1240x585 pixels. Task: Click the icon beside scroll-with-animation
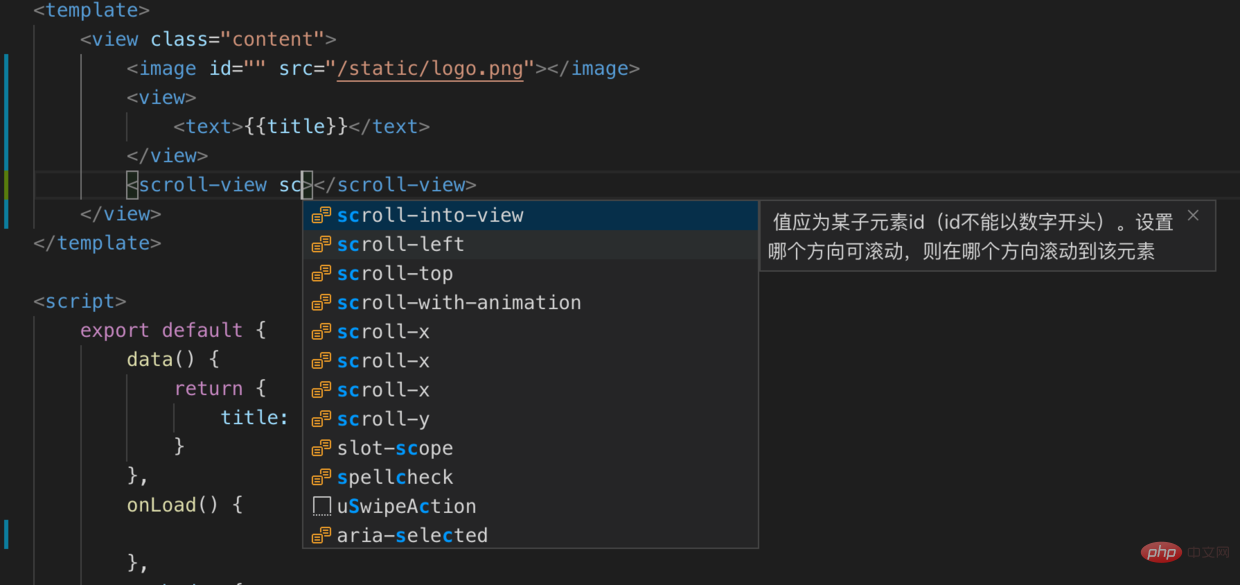click(321, 303)
